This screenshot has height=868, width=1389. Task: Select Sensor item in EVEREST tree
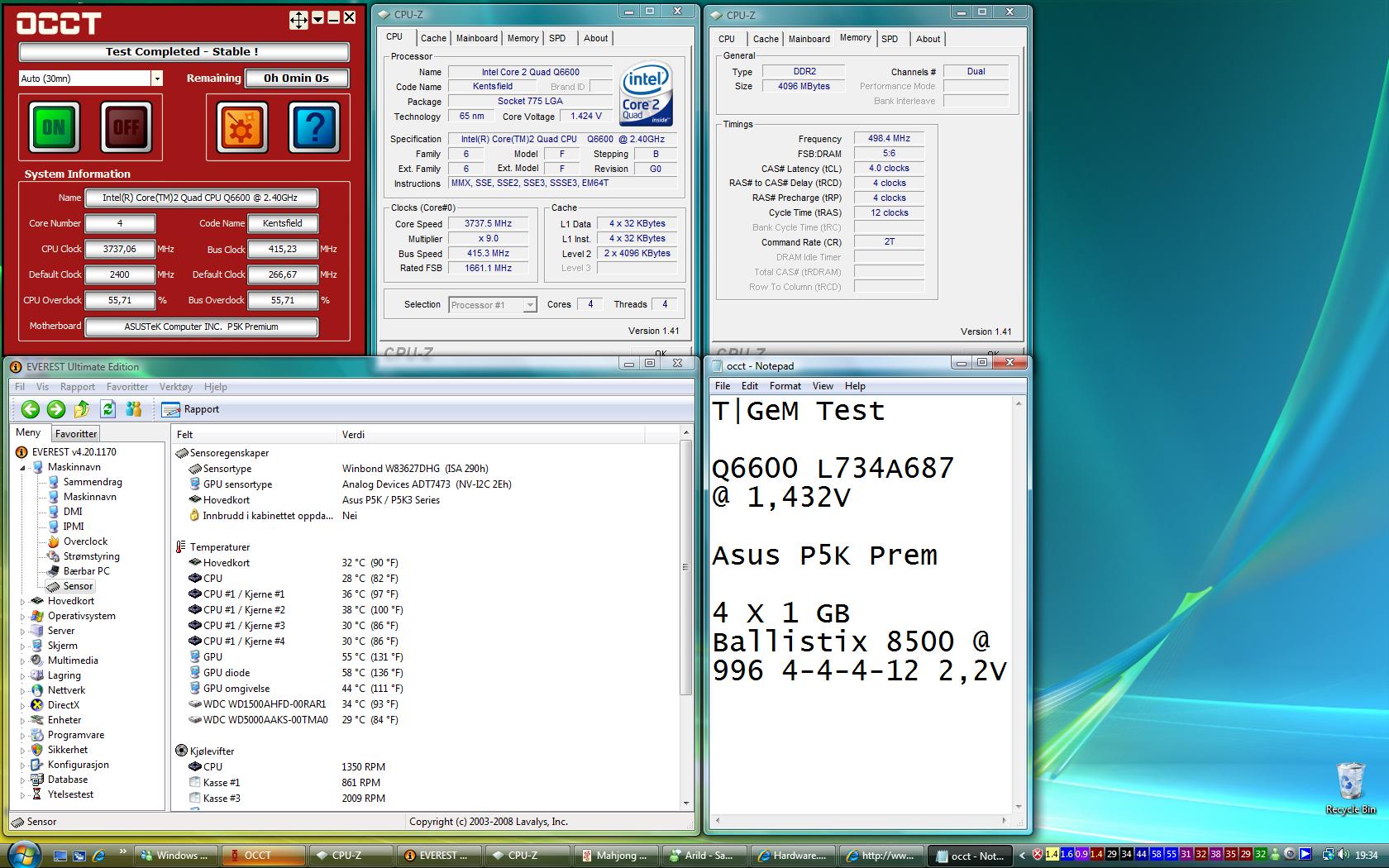coord(78,586)
